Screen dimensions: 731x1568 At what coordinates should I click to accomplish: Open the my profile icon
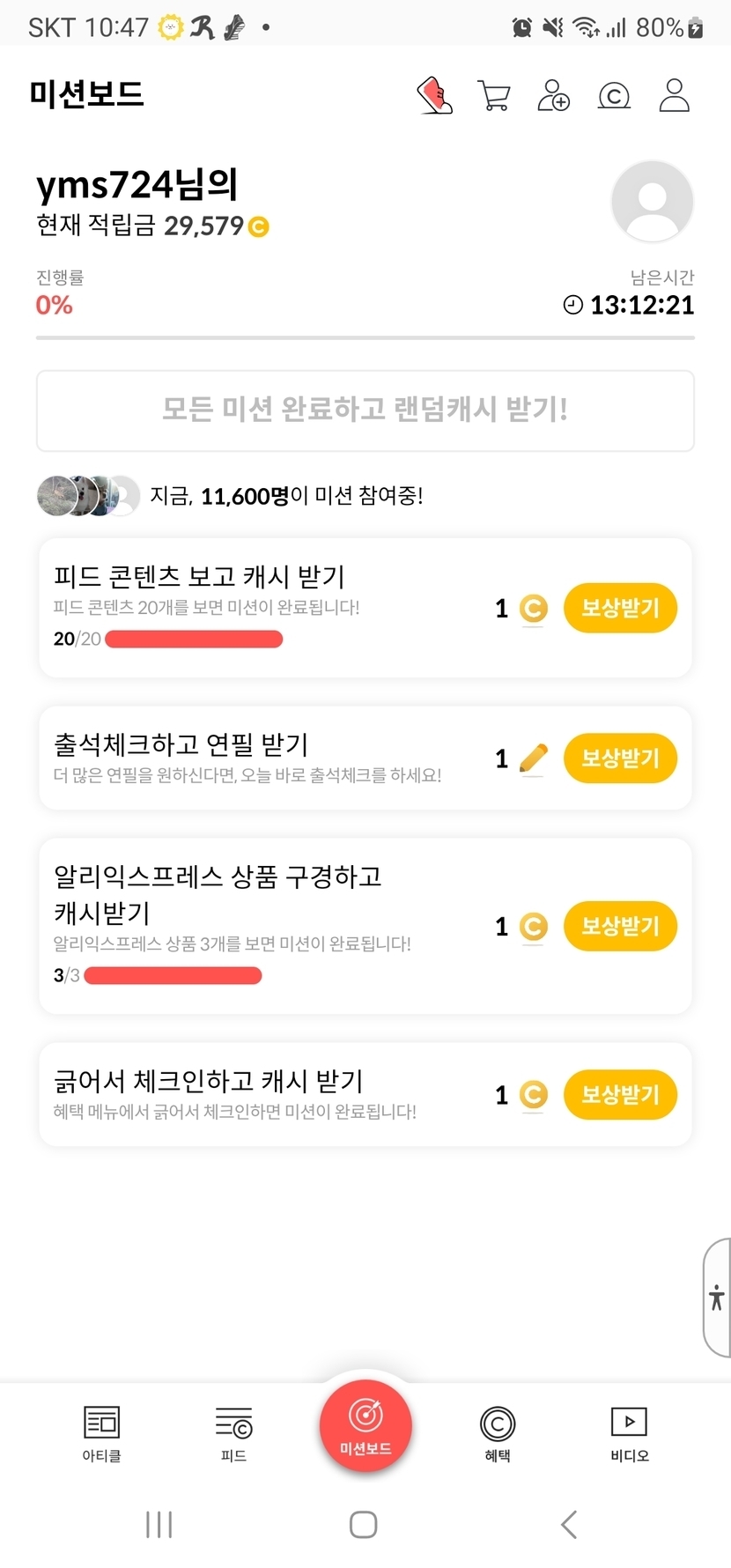coord(675,95)
